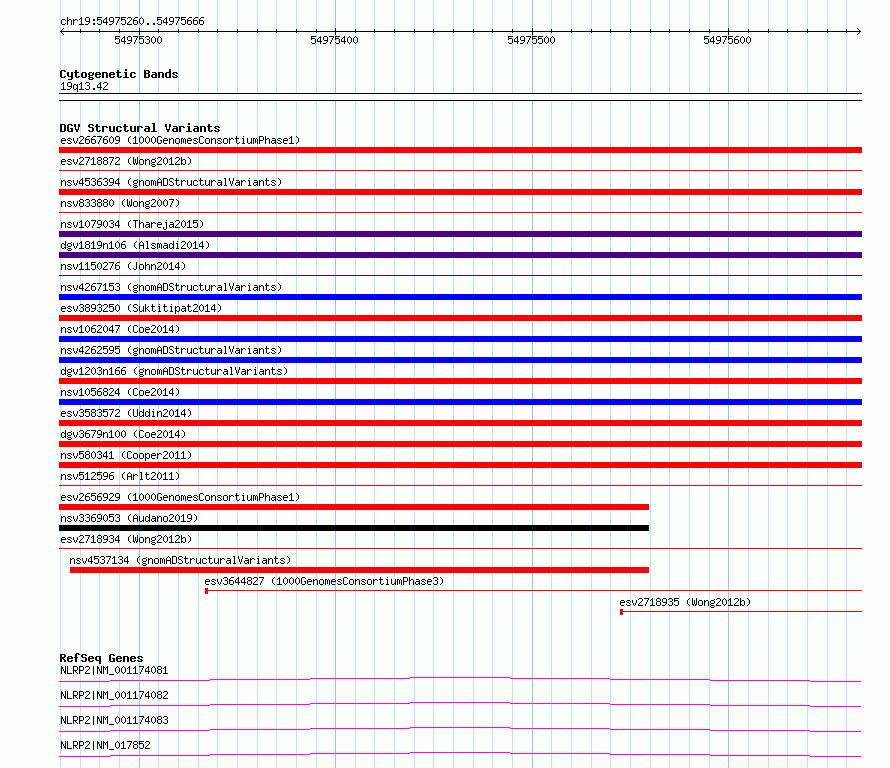The height and width of the screenshot is (768, 890).
Task: Click NLRP2|NM_017852 transcript label
Action: coord(105,745)
